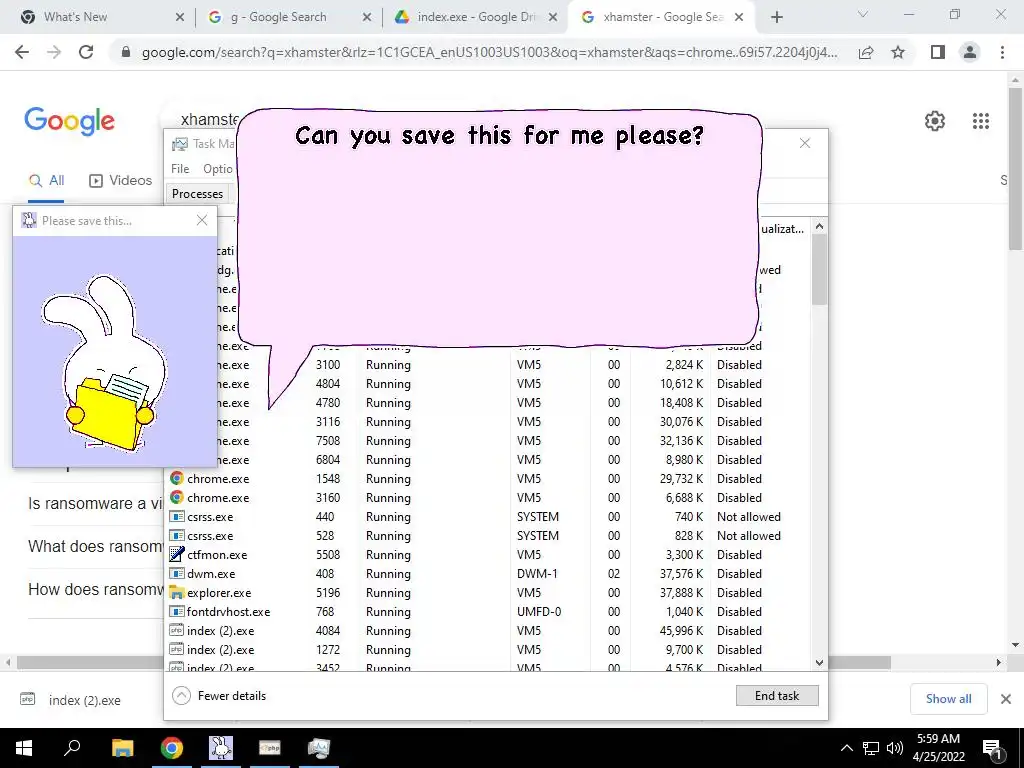Select fontdrvhost.exe process row
This screenshot has width=1024, height=768.
pyautogui.click(x=487, y=612)
